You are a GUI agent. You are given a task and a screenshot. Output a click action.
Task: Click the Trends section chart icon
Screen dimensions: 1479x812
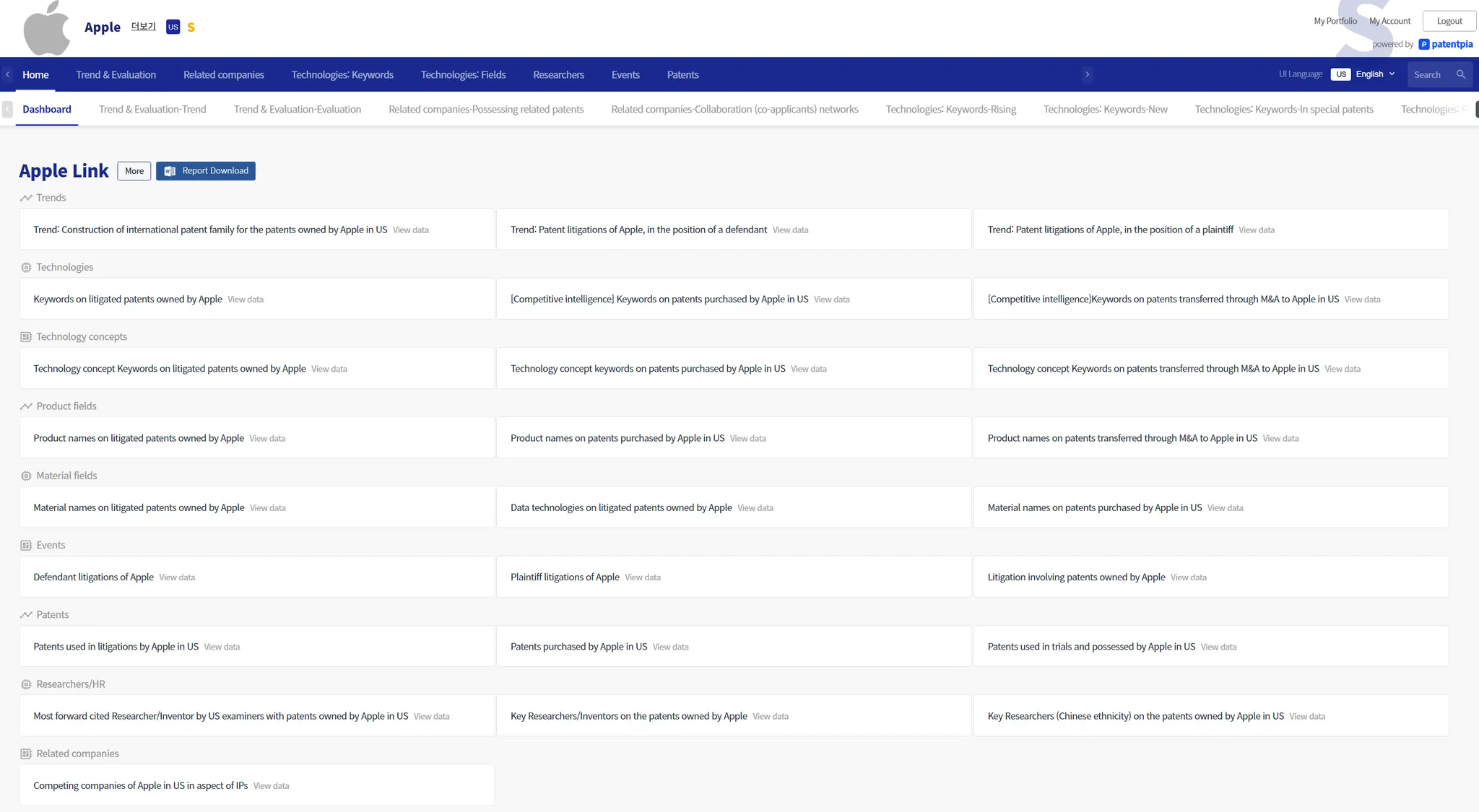tap(26, 198)
